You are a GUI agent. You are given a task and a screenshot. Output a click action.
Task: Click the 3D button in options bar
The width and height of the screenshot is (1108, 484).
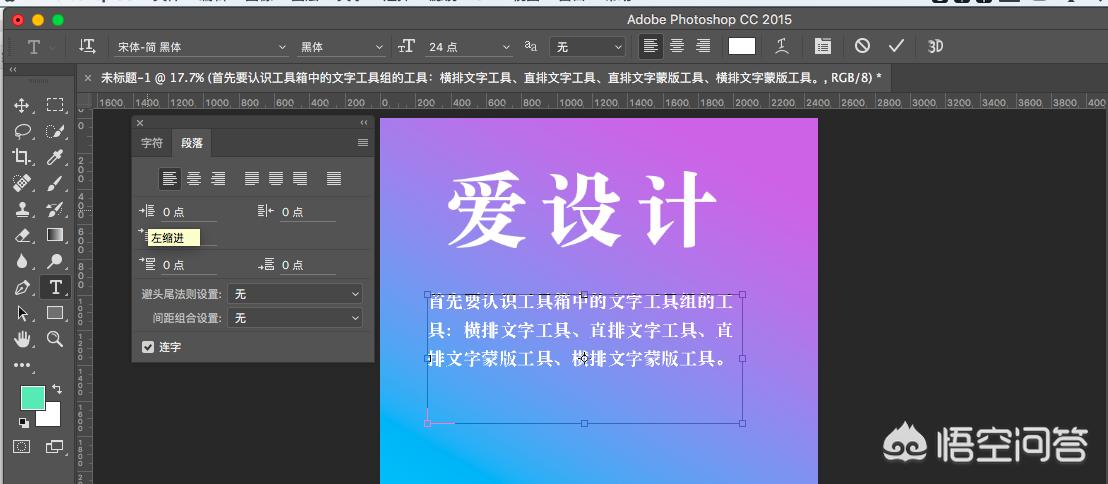[936, 47]
